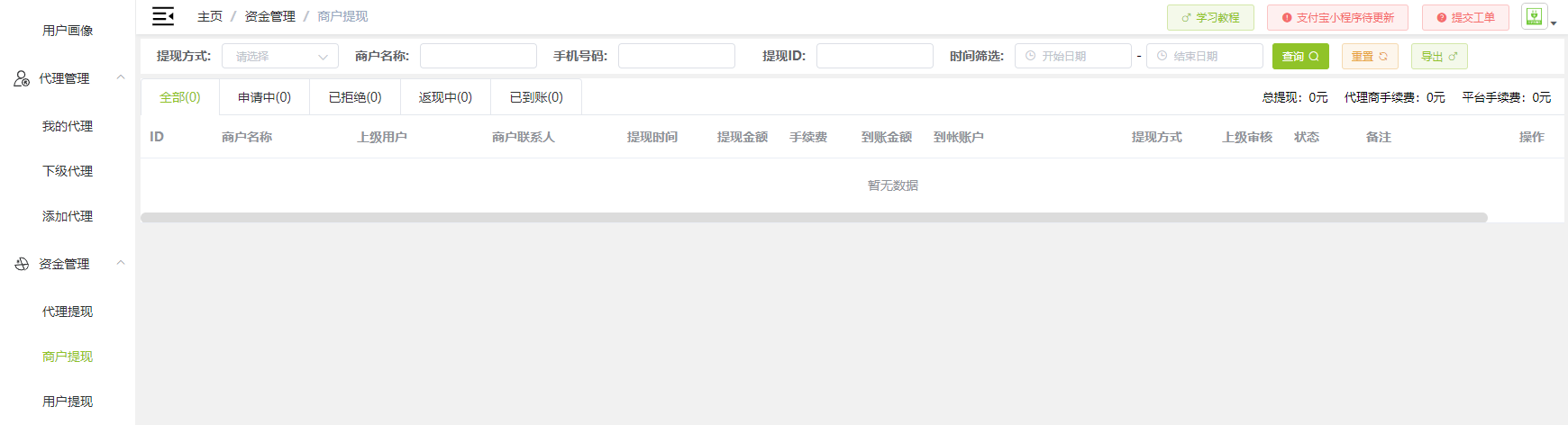Open 下级代理 in the sidebar
Image resolution: width=1568 pixels, height=425 pixels.
(68, 171)
